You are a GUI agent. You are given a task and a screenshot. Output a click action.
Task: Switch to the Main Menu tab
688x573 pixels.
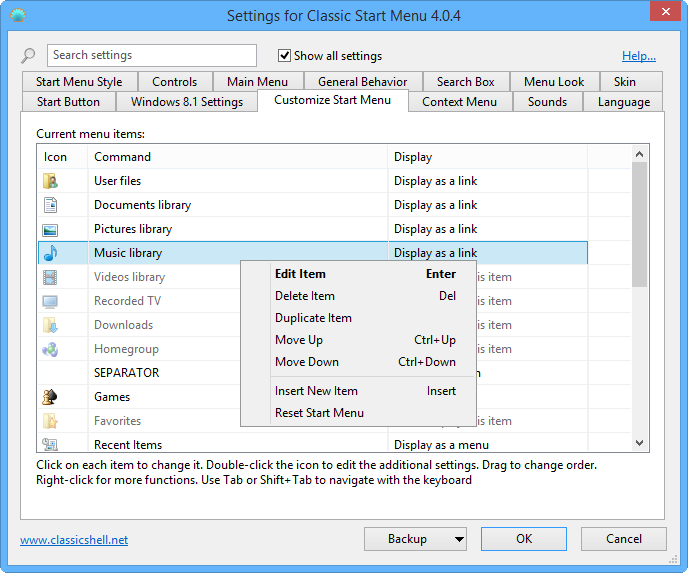[258, 82]
